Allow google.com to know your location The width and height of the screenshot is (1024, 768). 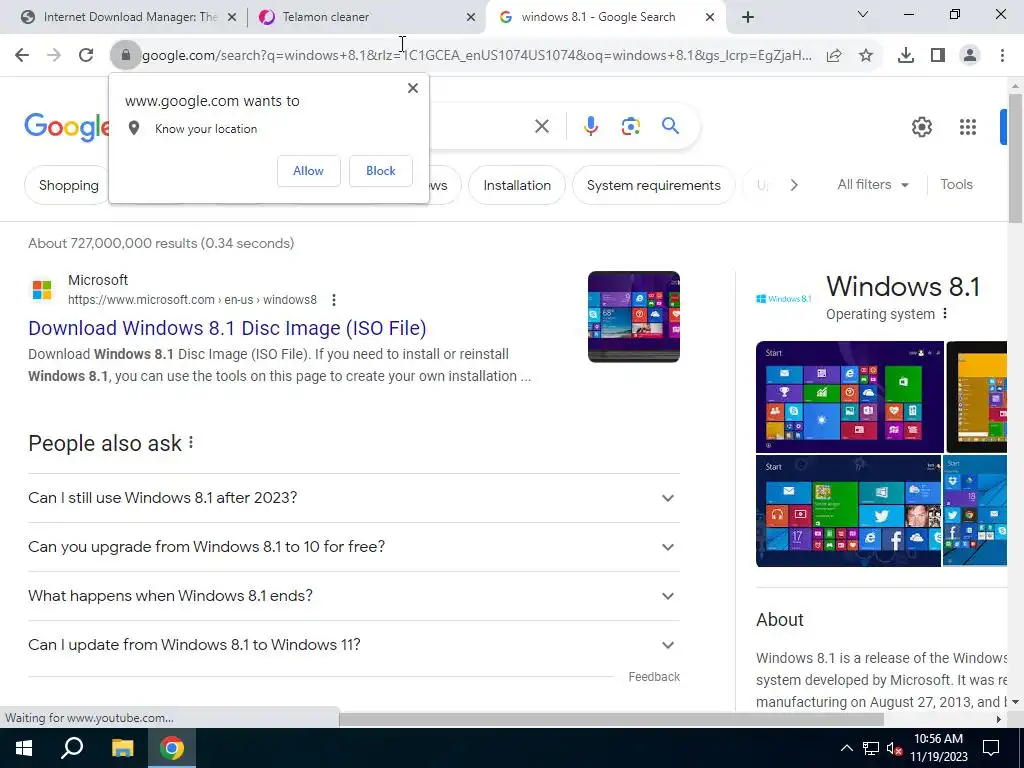click(308, 171)
